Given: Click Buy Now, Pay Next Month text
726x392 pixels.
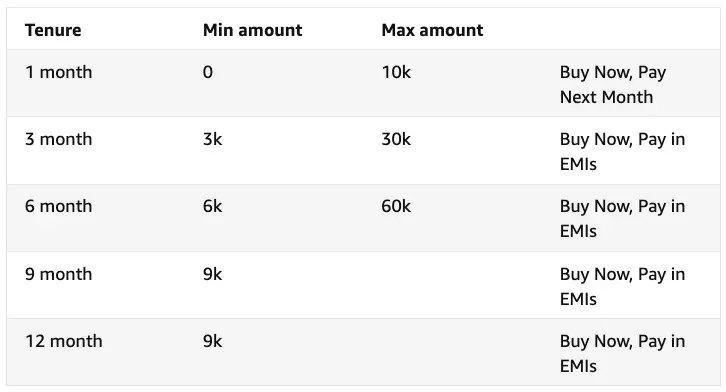Looking at the screenshot, I should click(x=613, y=85).
